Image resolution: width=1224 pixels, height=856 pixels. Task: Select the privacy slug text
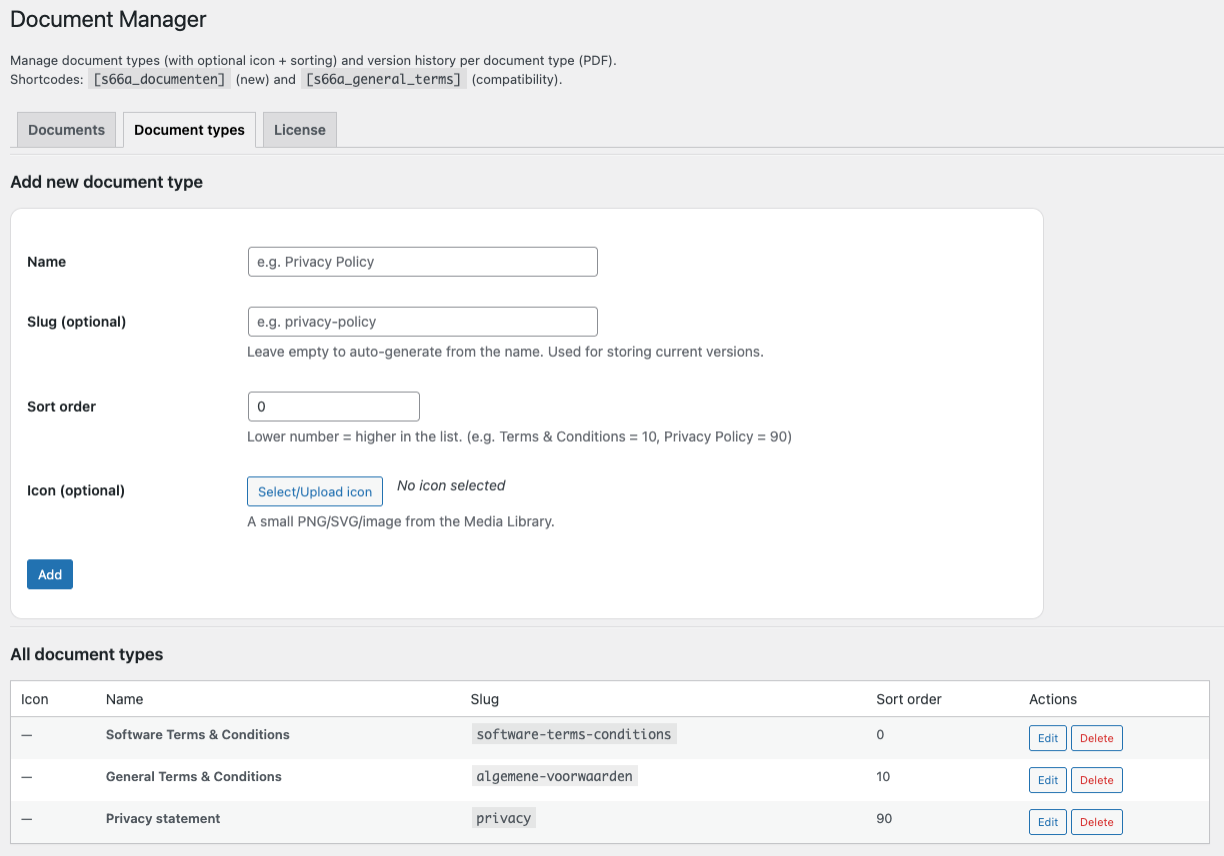pyautogui.click(x=503, y=817)
